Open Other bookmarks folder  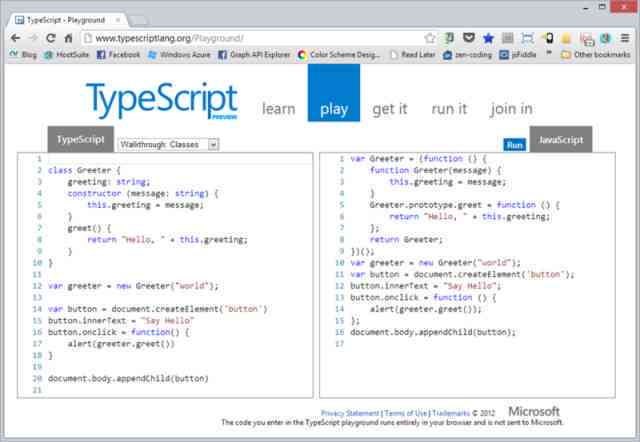pyautogui.click(x=596, y=54)
